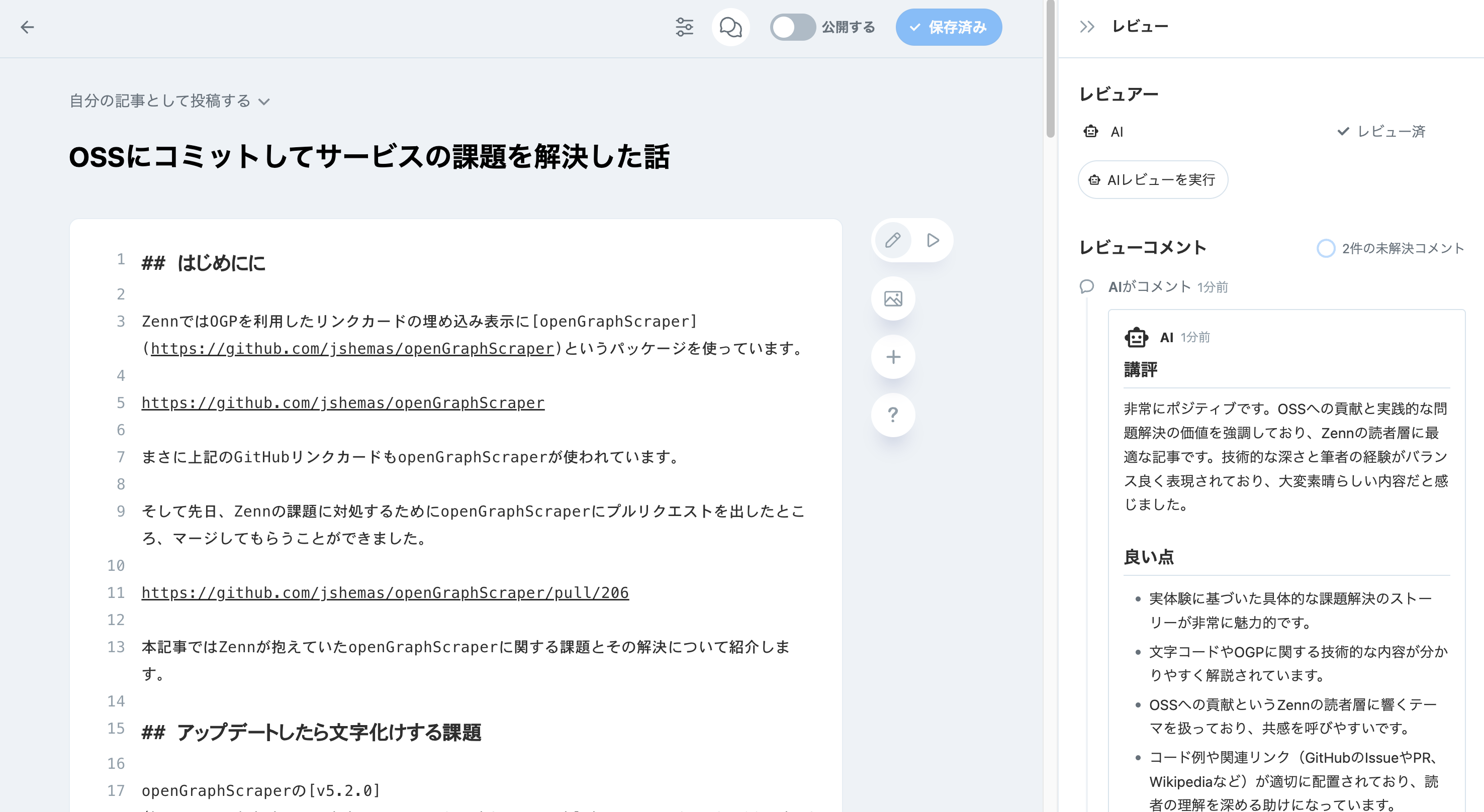Open openGraphScraper link on line 3
The width and height of the screenshot is (1484, 812).
352,348
